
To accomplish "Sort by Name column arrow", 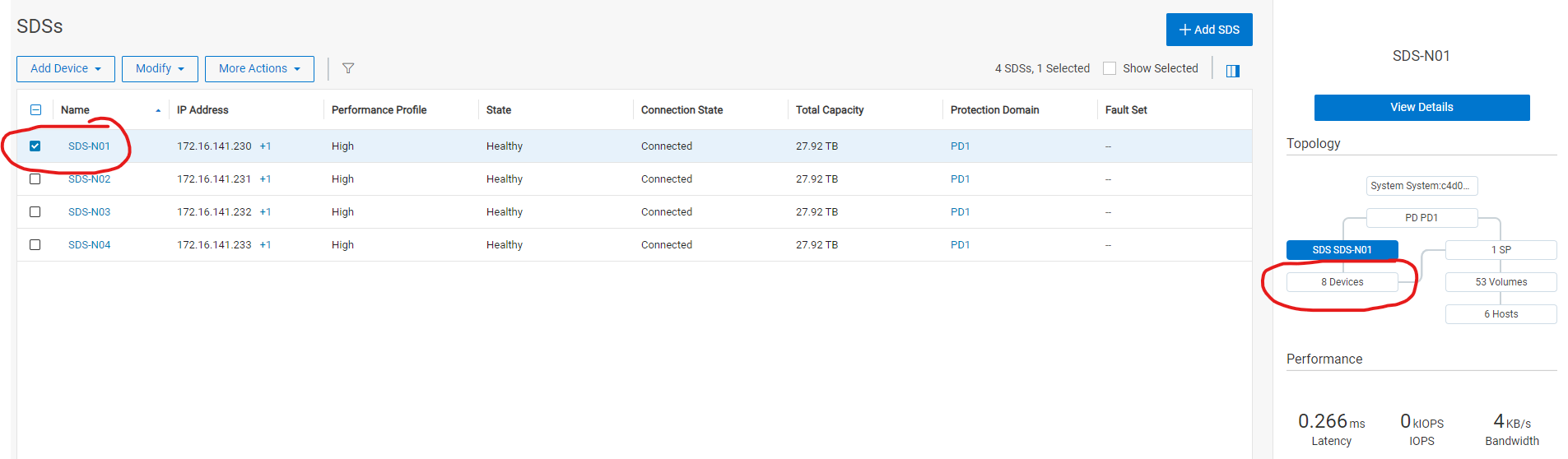I will [x=158, y=110].
